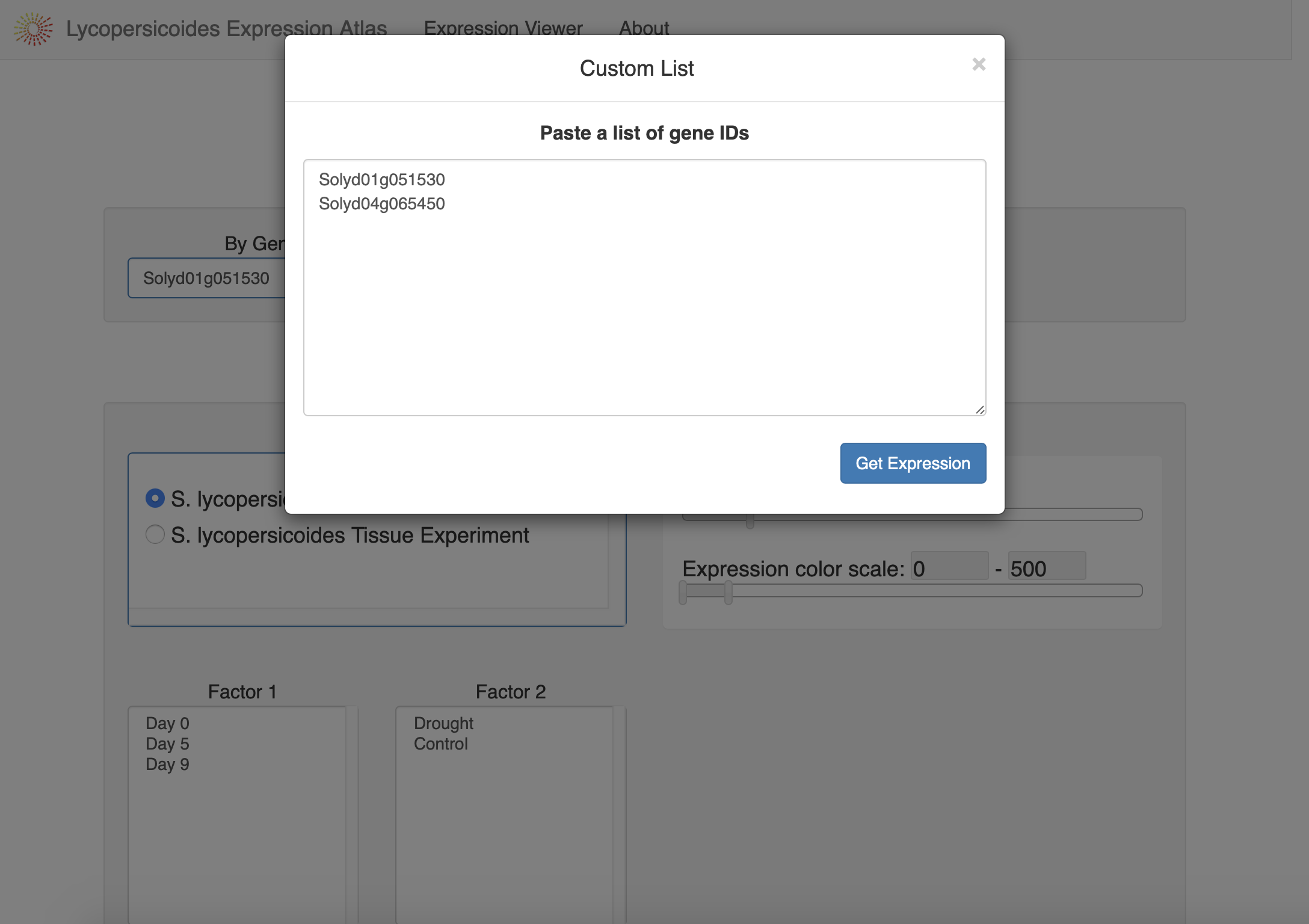Select Control in Factor 2 list

click(x=440, y=744)
